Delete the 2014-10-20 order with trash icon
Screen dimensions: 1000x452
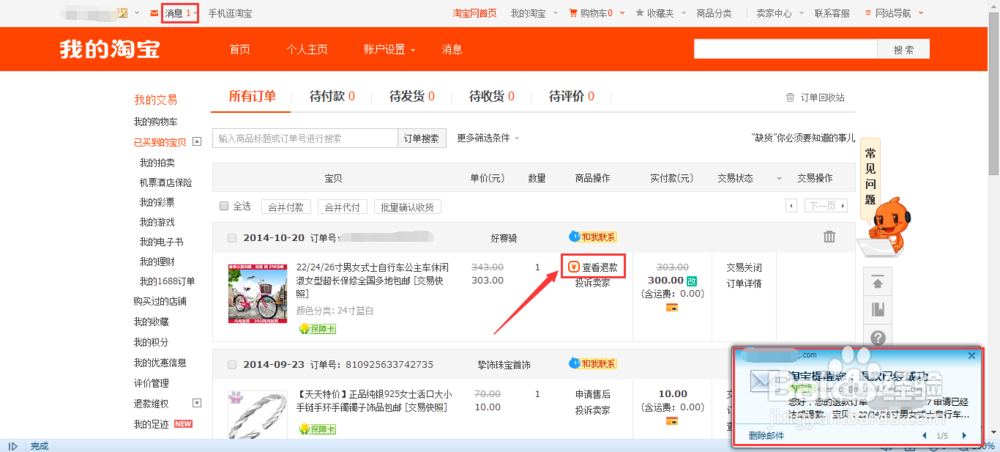[829, 237]
